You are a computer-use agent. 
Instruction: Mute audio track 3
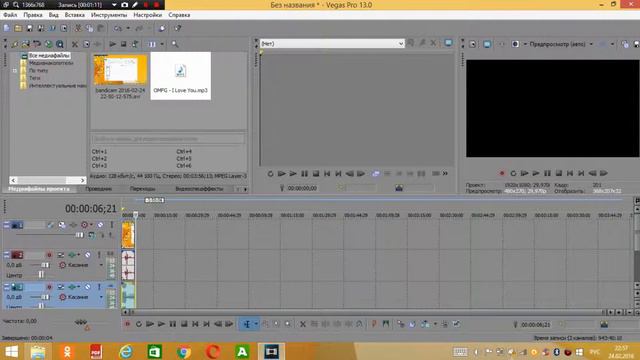pos(88,287)
